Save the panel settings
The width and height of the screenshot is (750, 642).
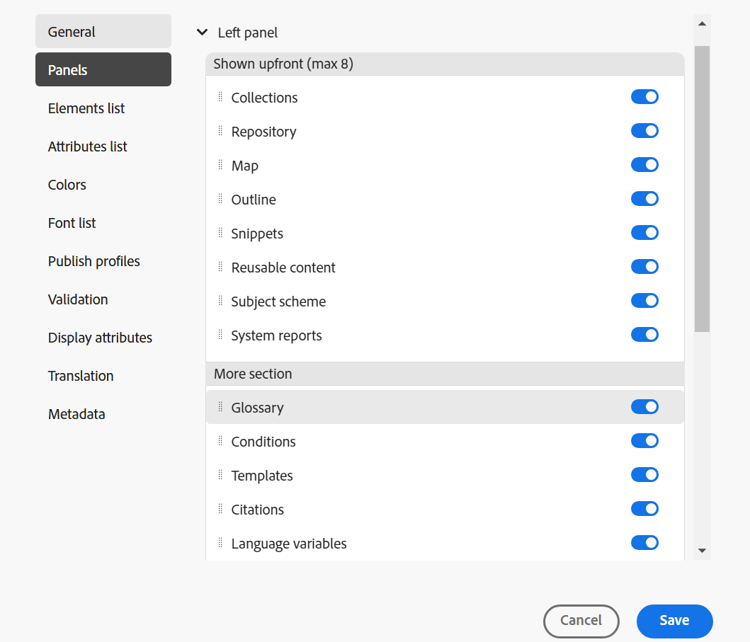674,621
